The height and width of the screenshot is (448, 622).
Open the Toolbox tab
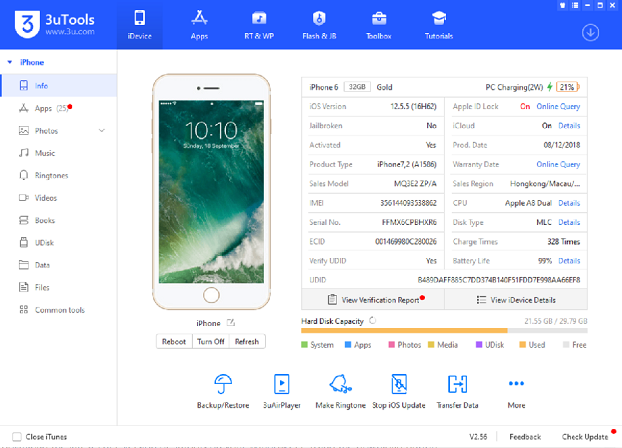click(x=378, y=25)
